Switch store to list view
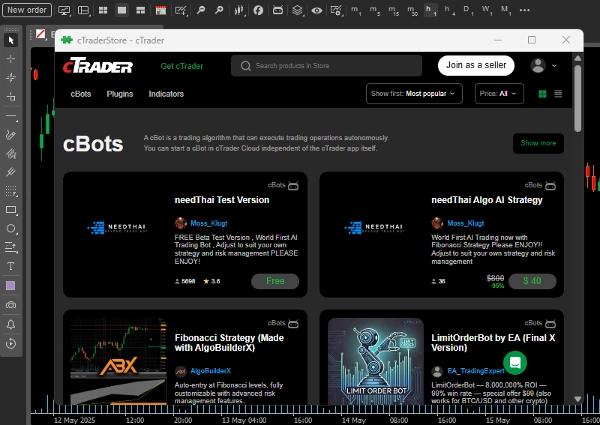Screen dimensions: 600x425 [558, 94]
